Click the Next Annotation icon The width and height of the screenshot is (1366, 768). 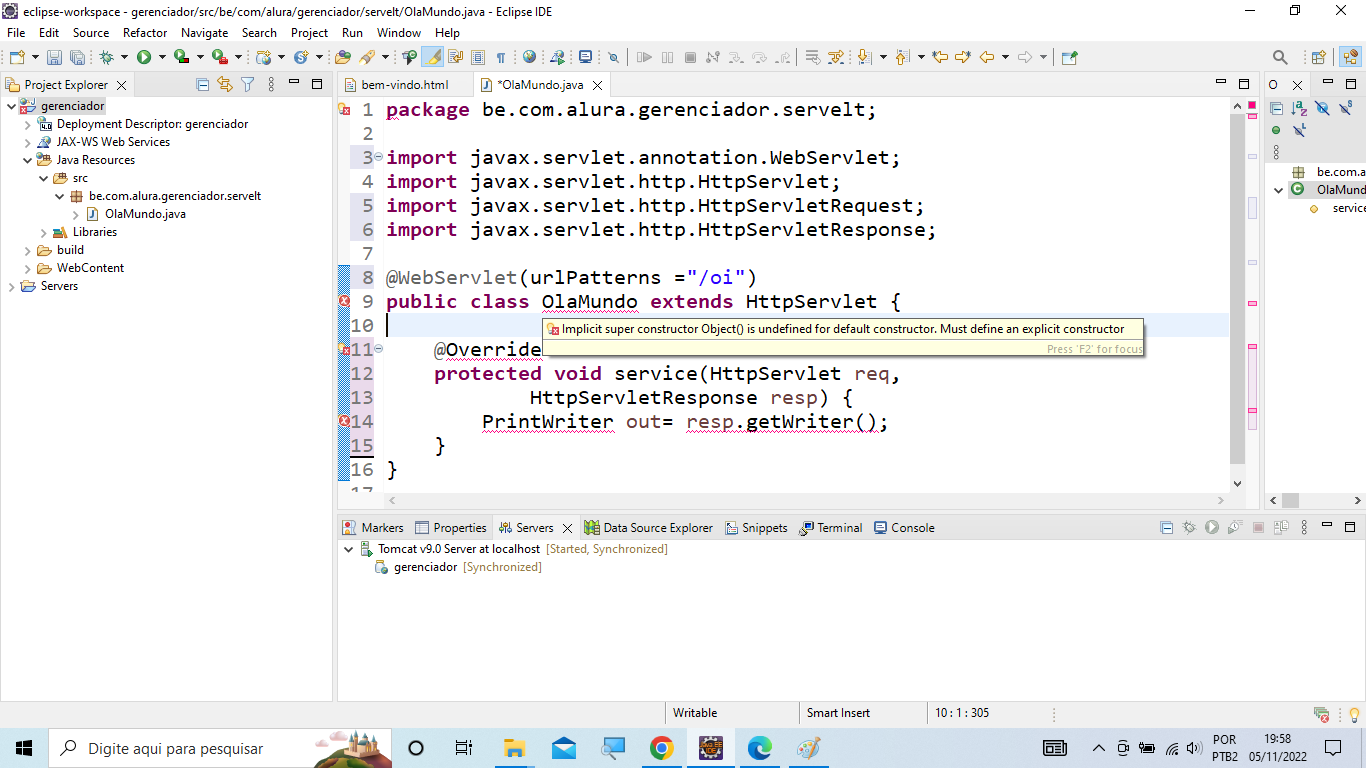864,58
